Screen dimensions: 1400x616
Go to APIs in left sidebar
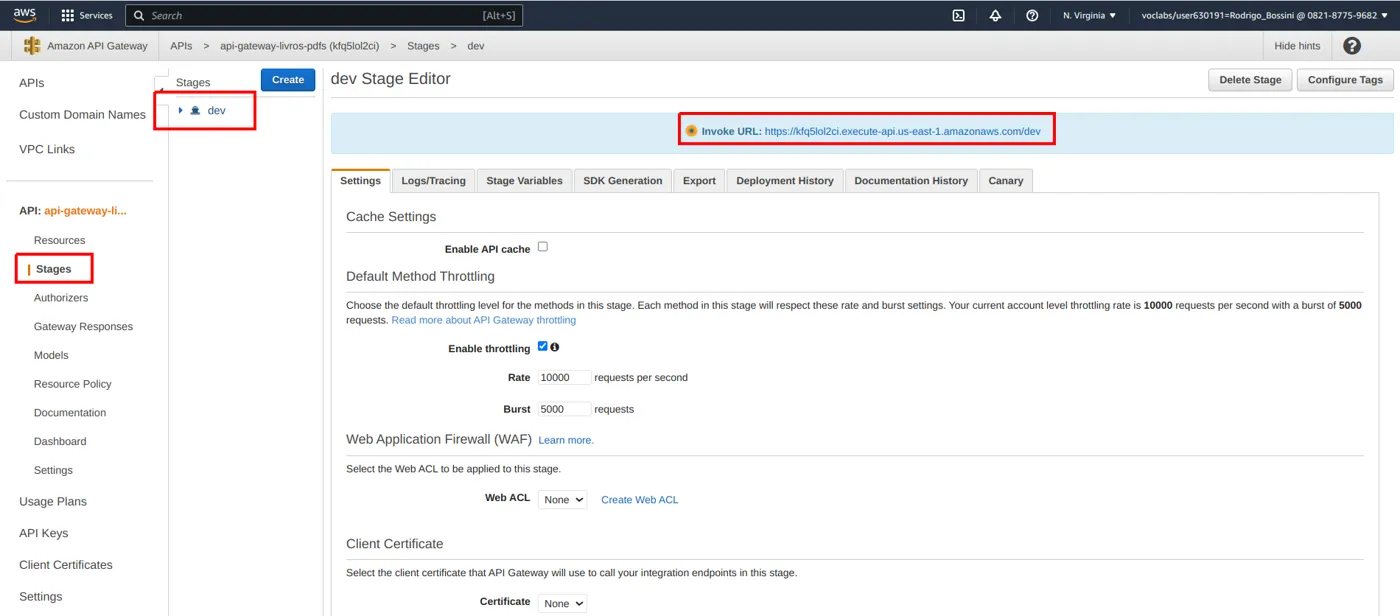click(31, 83)
